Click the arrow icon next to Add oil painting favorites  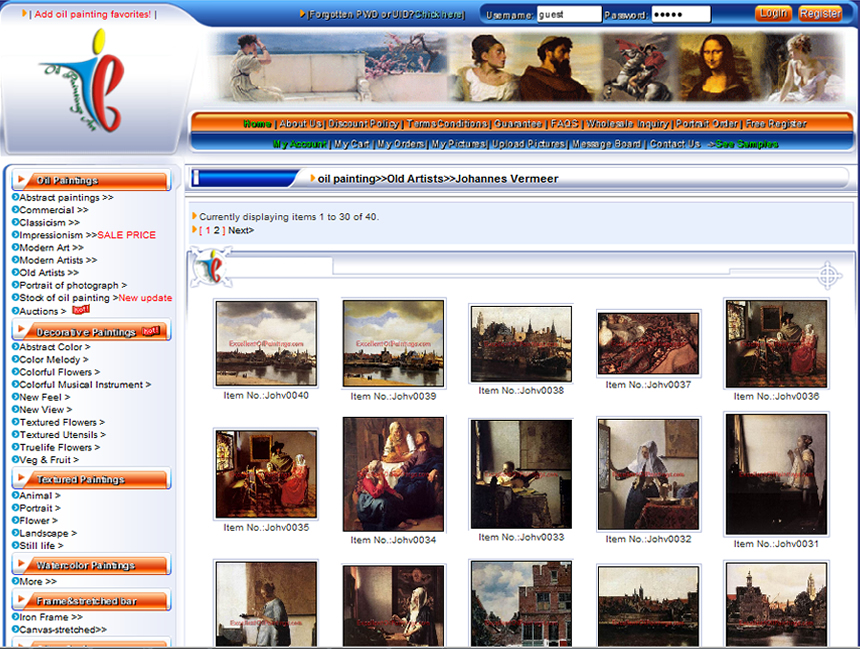[25, 14]
